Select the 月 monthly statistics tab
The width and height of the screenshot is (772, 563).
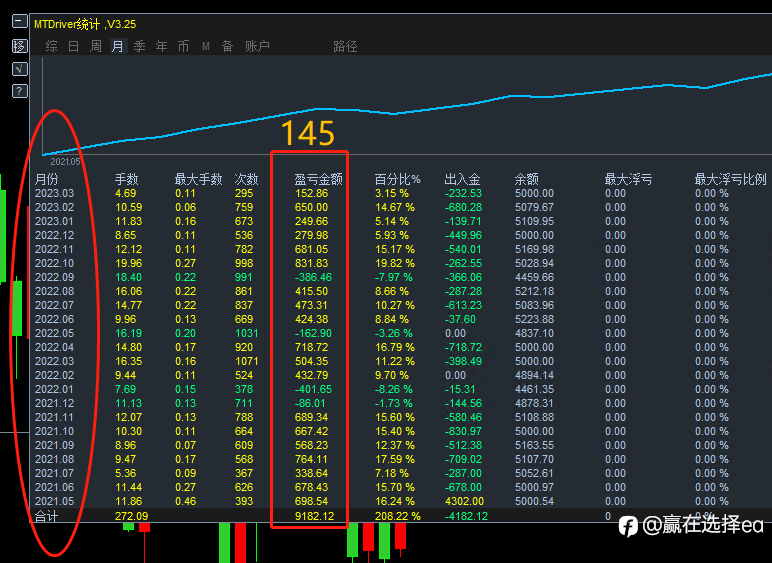pyautogui.click(x=118, y=46)
